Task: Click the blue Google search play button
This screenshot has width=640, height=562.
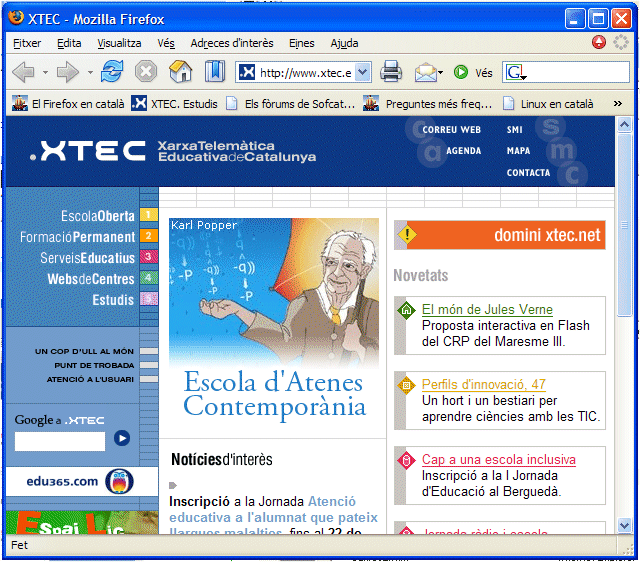Action: tap(122, 438)
